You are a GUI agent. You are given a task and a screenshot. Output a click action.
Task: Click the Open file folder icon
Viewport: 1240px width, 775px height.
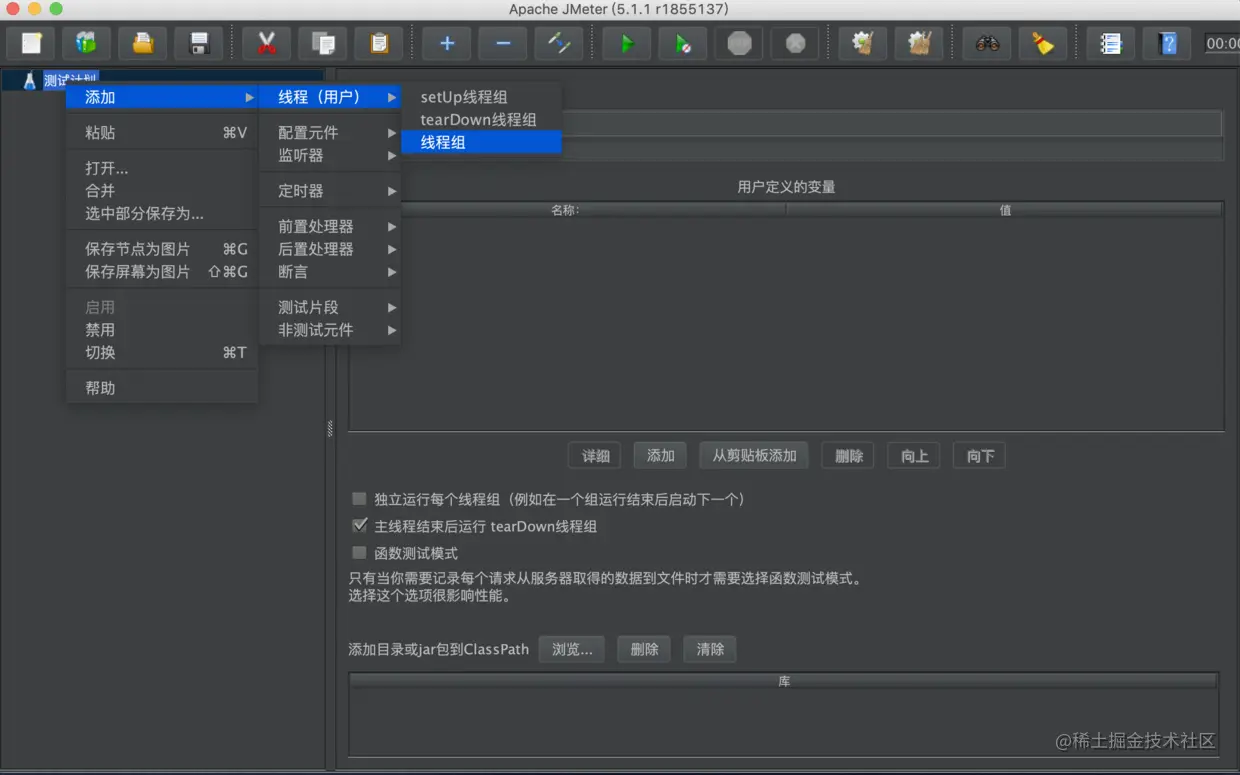tap(143, 43)
